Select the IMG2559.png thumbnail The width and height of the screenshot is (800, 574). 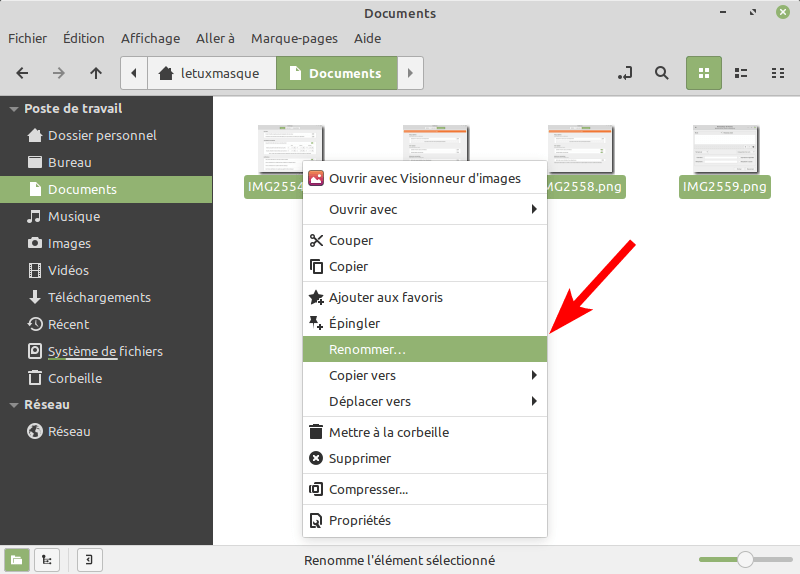pos(726,149)
